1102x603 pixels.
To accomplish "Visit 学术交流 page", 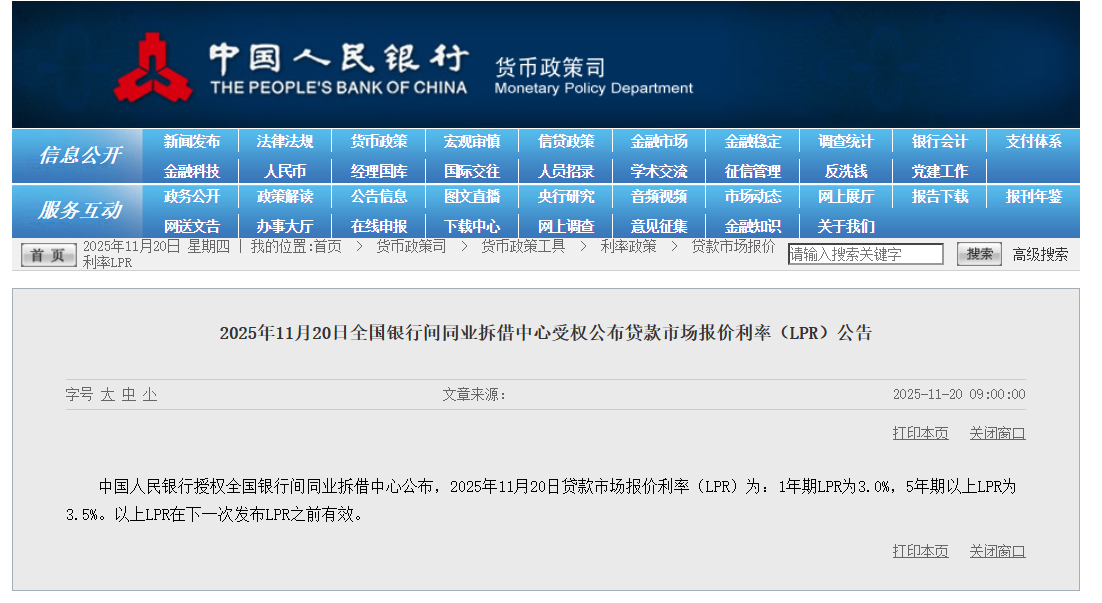I will [x=659, y=171].
